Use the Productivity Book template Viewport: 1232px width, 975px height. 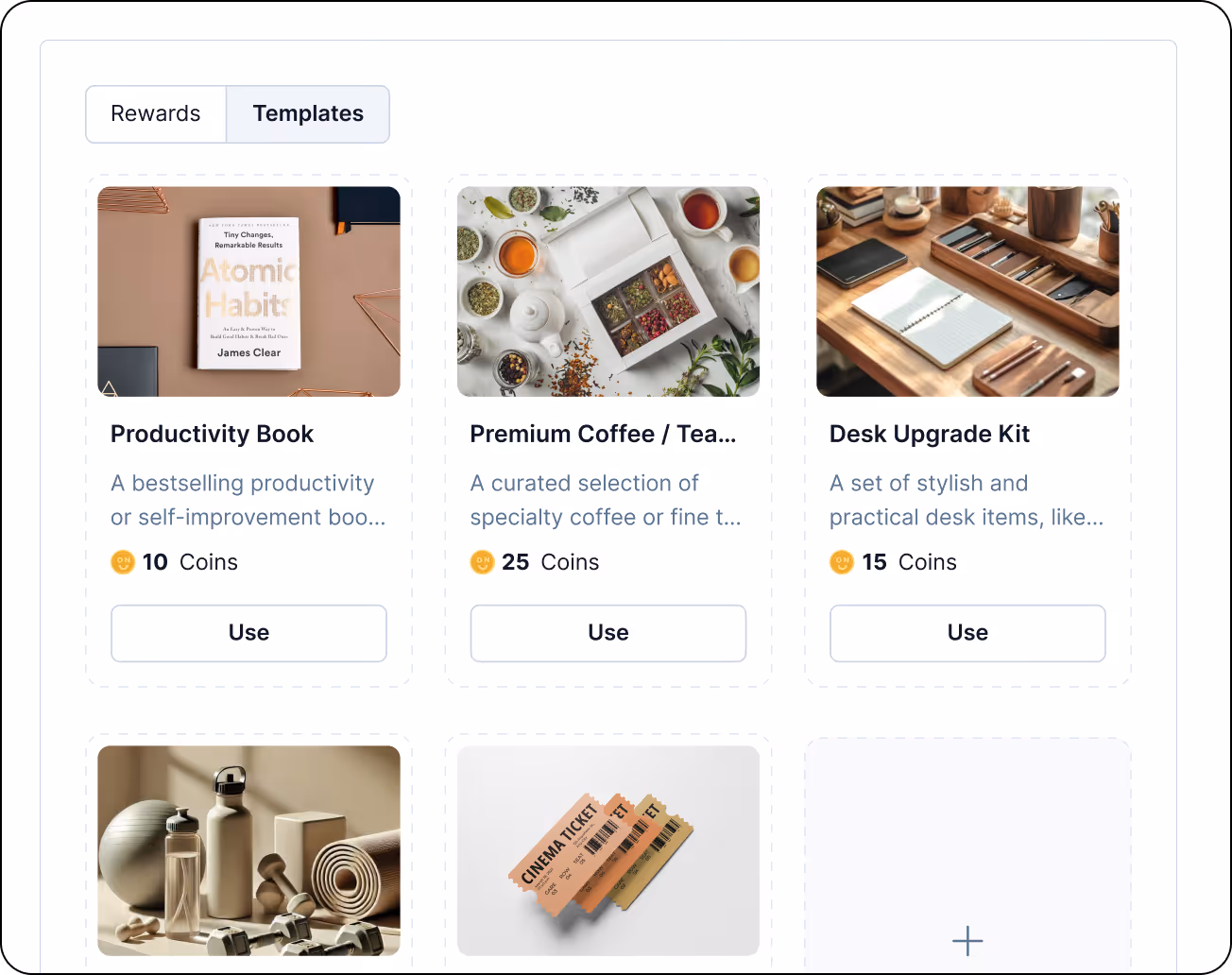pyautogui.click(x=248, y=633)
